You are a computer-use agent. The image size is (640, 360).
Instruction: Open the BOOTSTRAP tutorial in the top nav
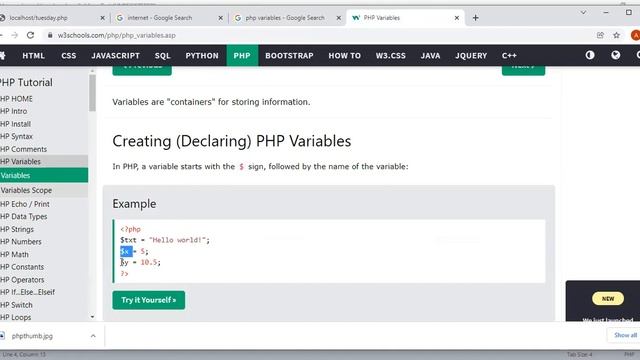click(289, 56)
